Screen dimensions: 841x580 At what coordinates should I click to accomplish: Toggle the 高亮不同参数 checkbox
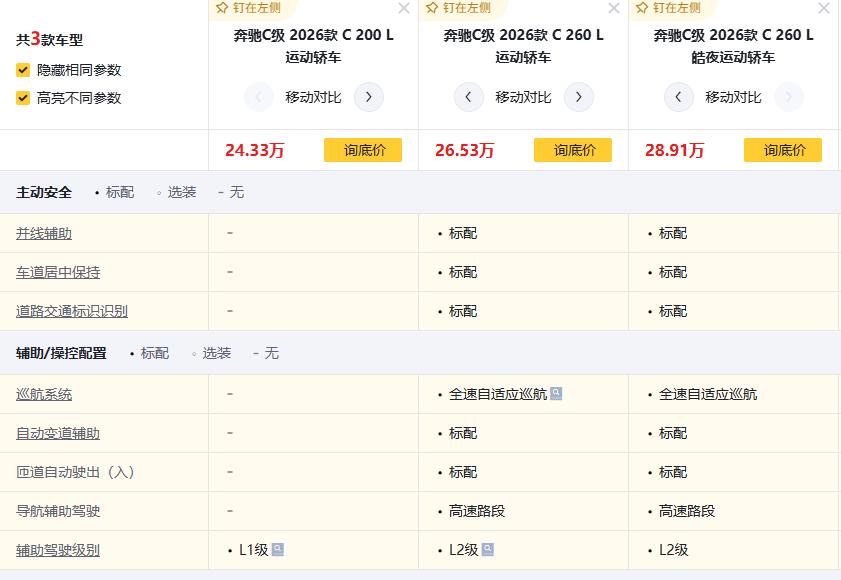pos(23,98)
